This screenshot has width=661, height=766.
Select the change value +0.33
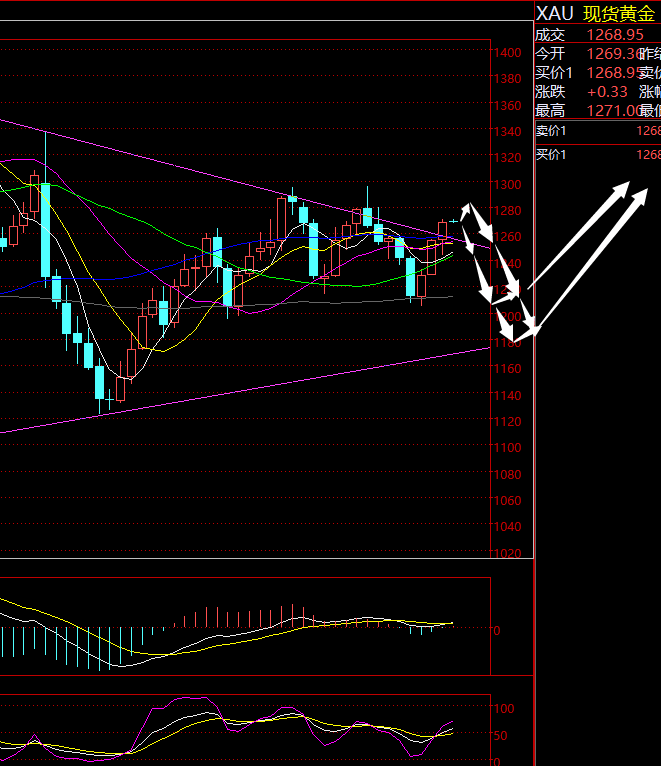607,91
